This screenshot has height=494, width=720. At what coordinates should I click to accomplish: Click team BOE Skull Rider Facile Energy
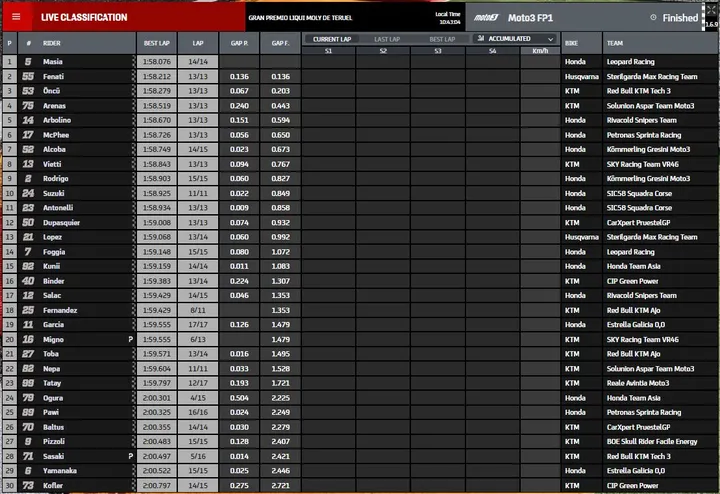[x=652, y=441]
